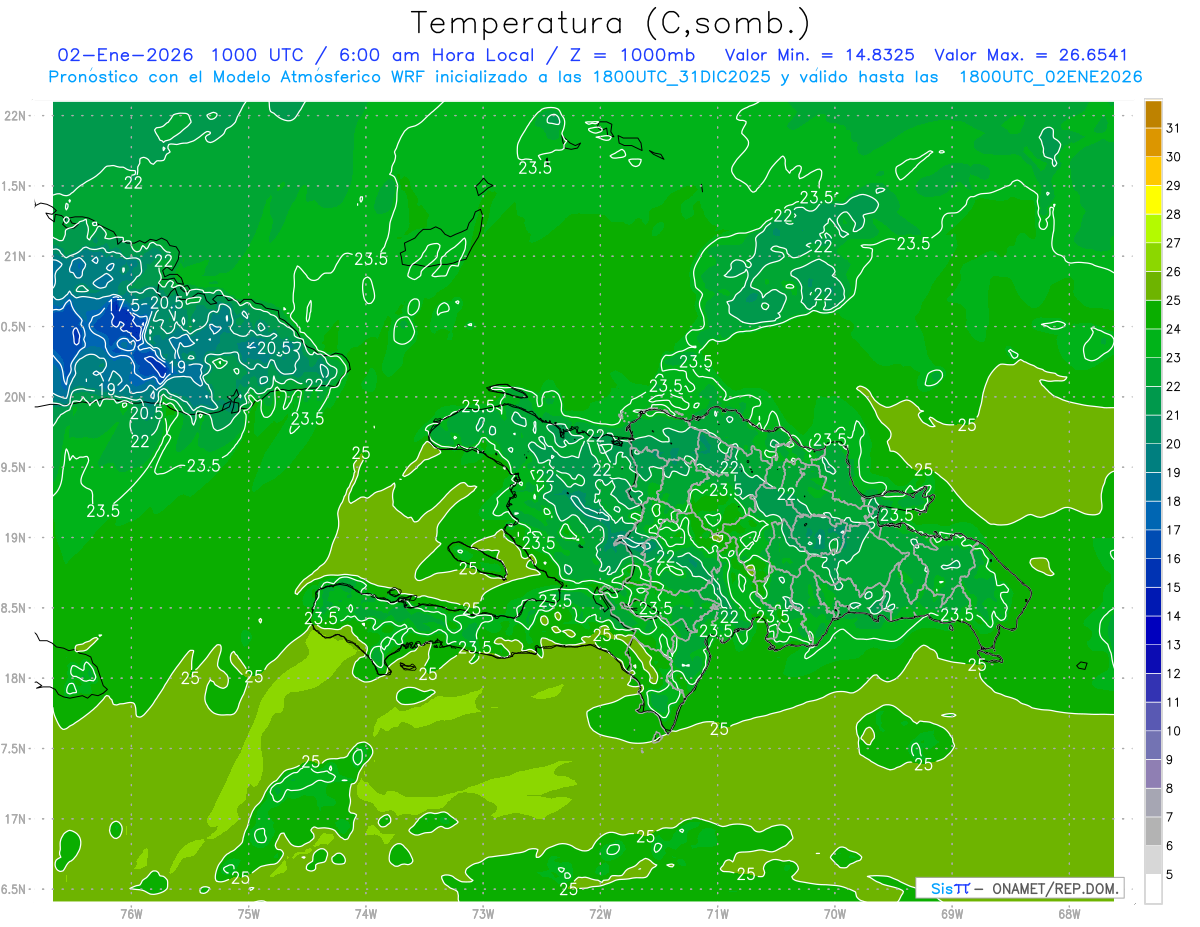Click the 1.5N latitude axis label
1200x927 pixels.
pos(15,186)
